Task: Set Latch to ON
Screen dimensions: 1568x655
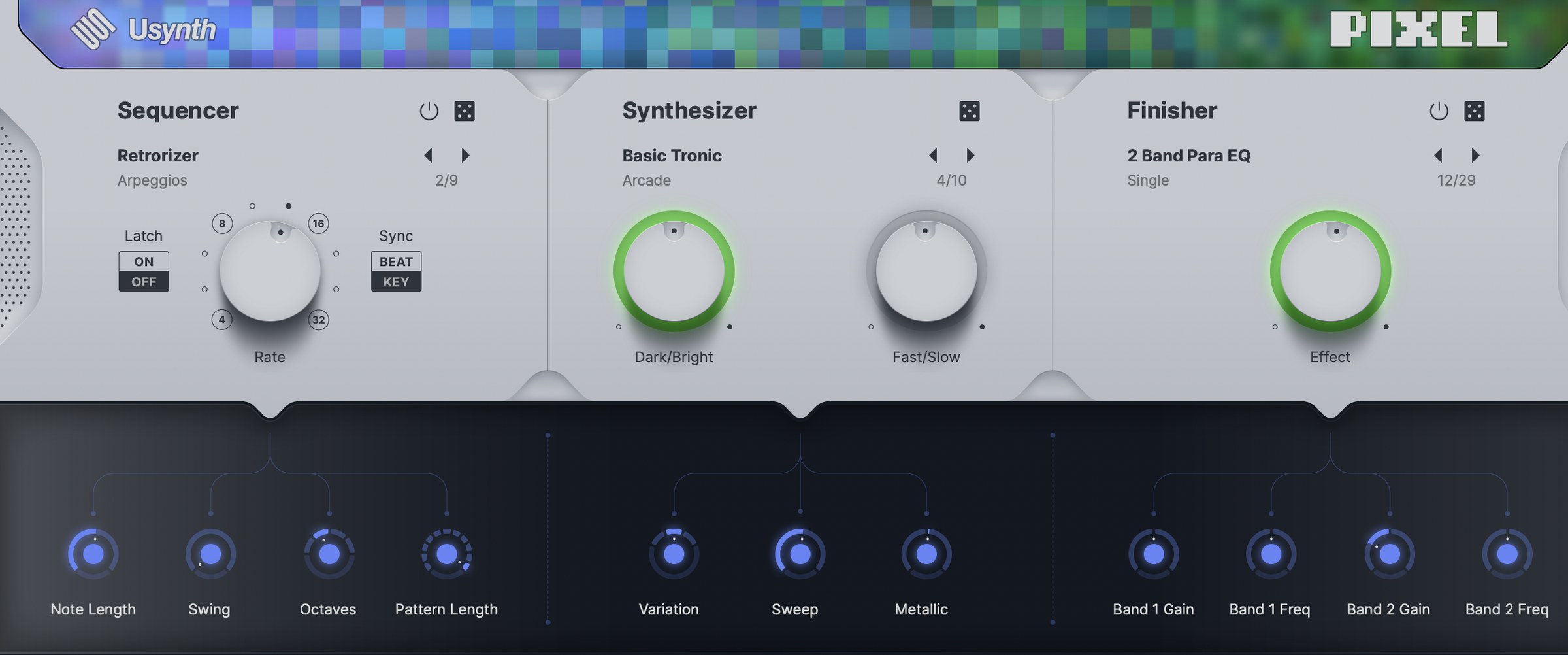Action: (x=144, y=261)
